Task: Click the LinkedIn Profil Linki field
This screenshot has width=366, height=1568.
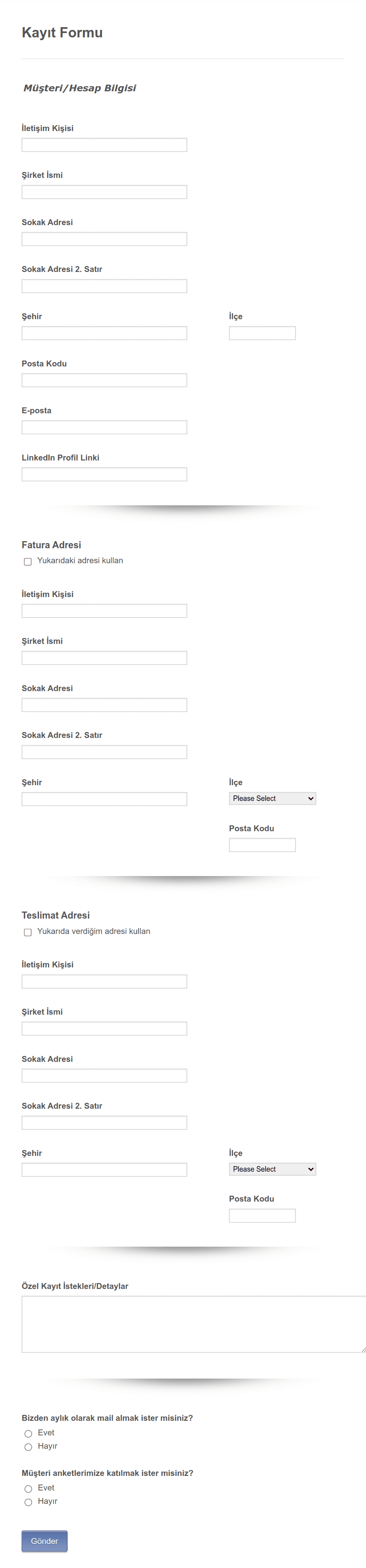Action: (104, 474)
